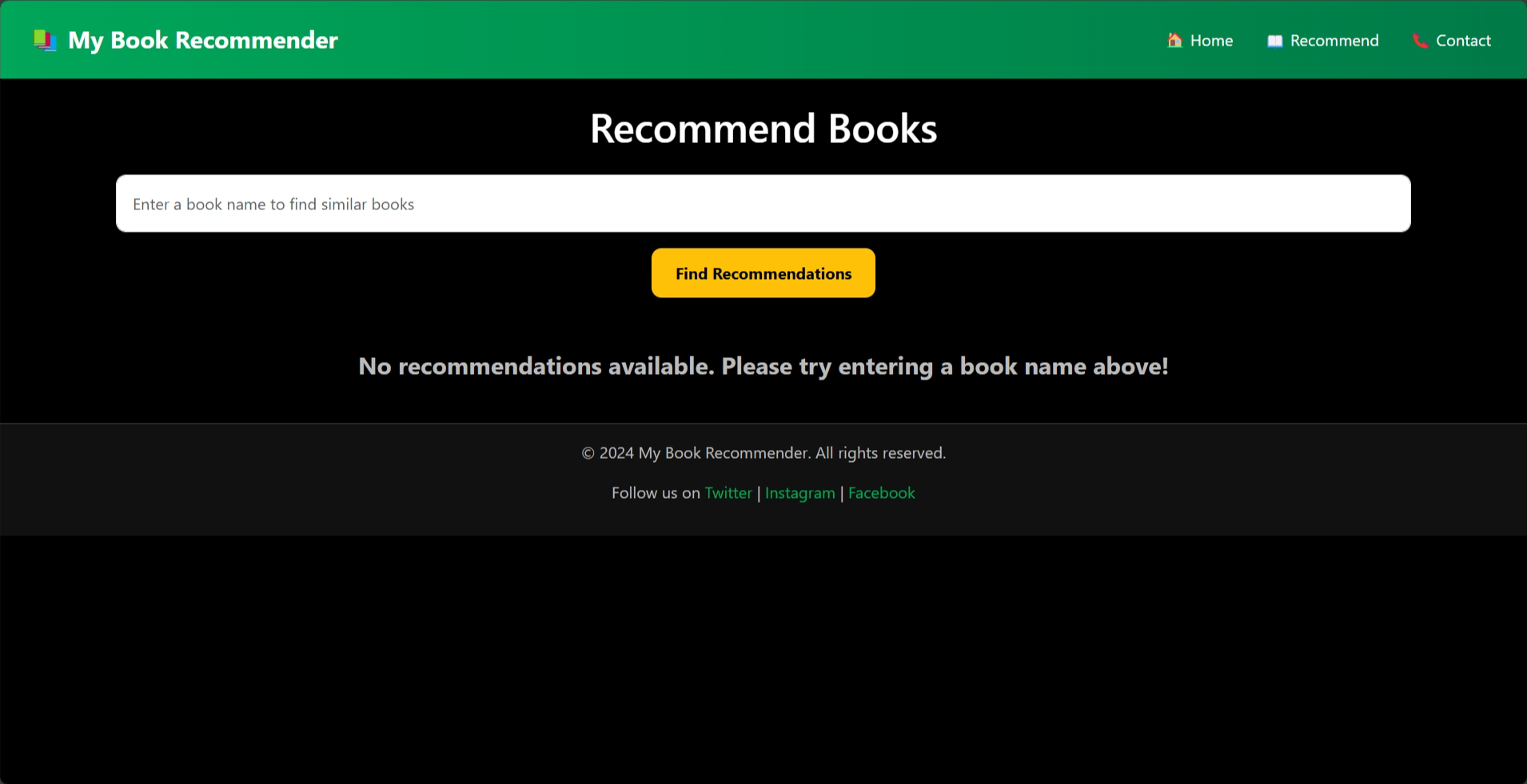Click the book name search input field
Viewport: 1527px width, 784px height.
click(x=763, y=204)
